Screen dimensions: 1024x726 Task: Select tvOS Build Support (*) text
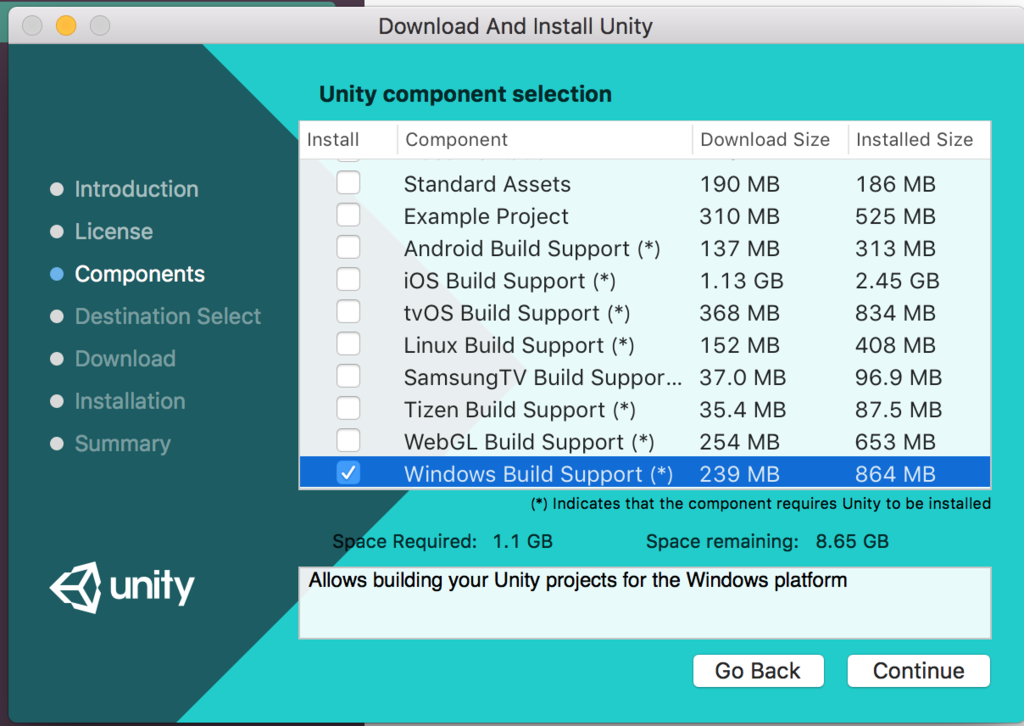pos(517,313)
